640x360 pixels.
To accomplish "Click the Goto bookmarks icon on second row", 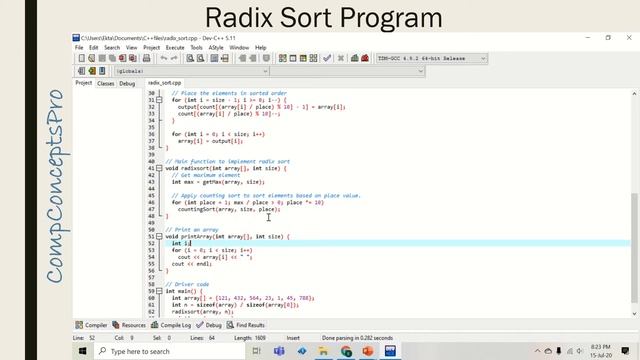I will click(x=102, y=71).
